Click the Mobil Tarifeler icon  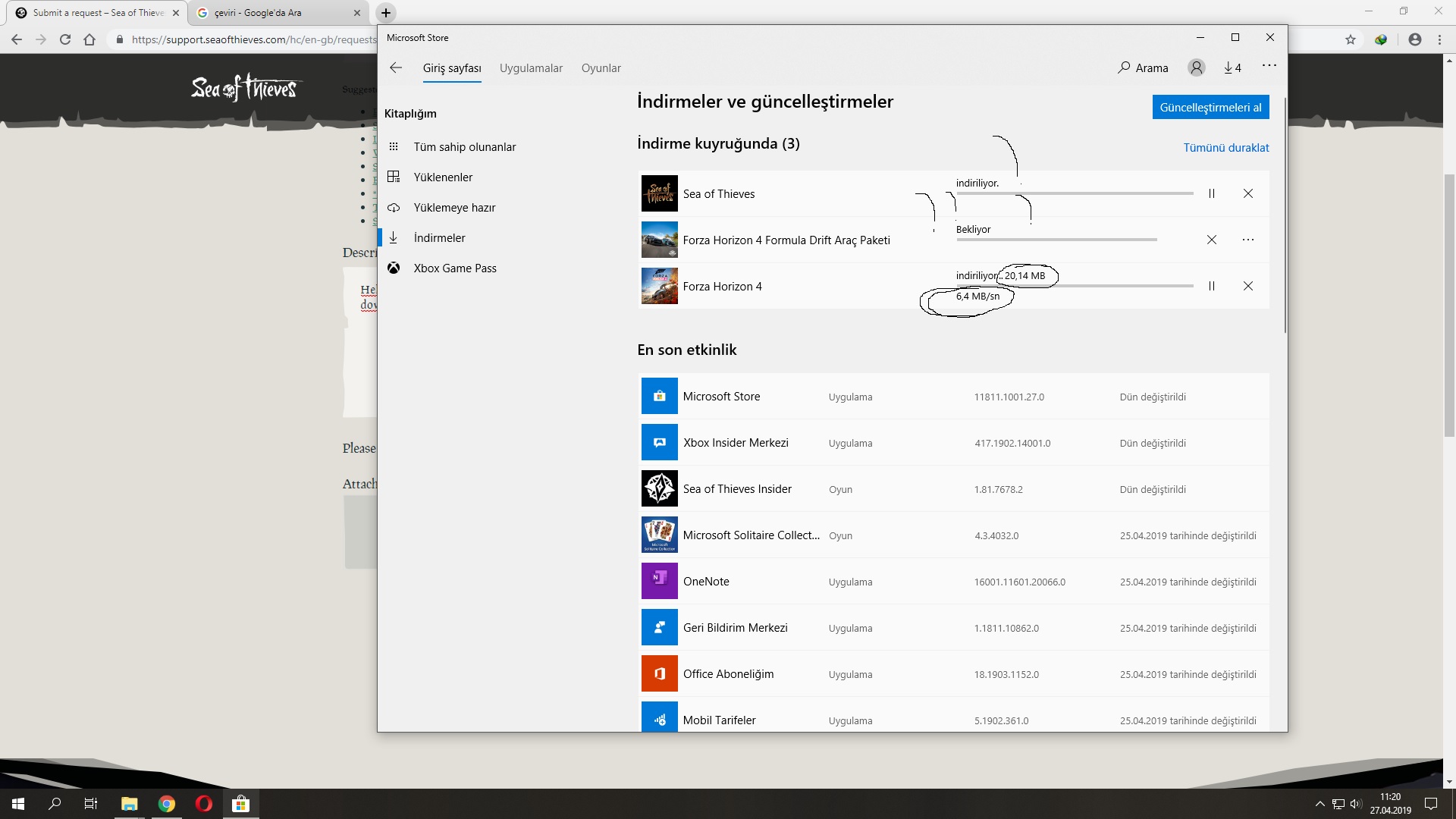(x=660, y=717)
